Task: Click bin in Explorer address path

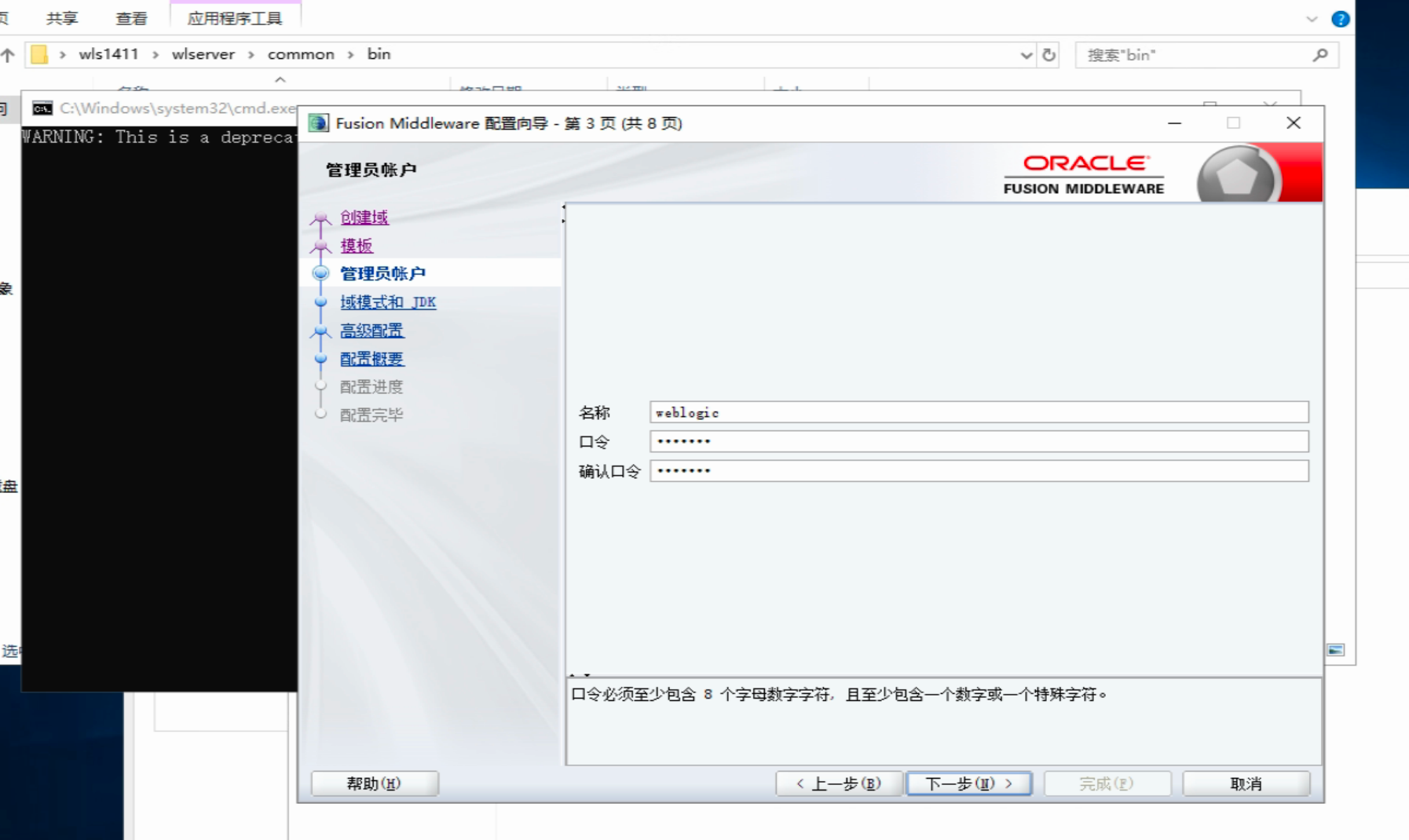Action: [379, 54]
